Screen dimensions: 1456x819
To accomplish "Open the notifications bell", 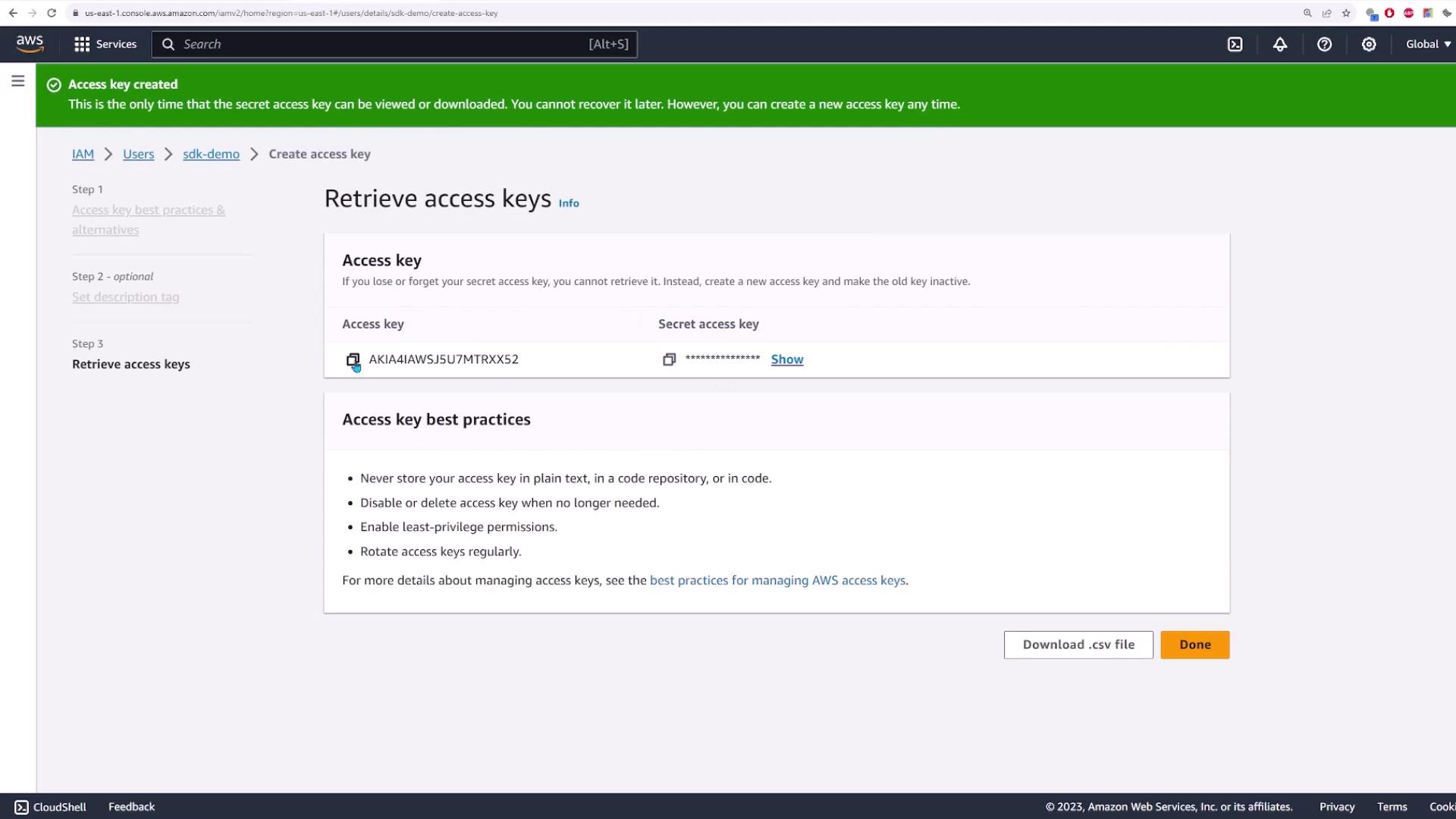I will pyautogui.click(x=1280, y=44).
